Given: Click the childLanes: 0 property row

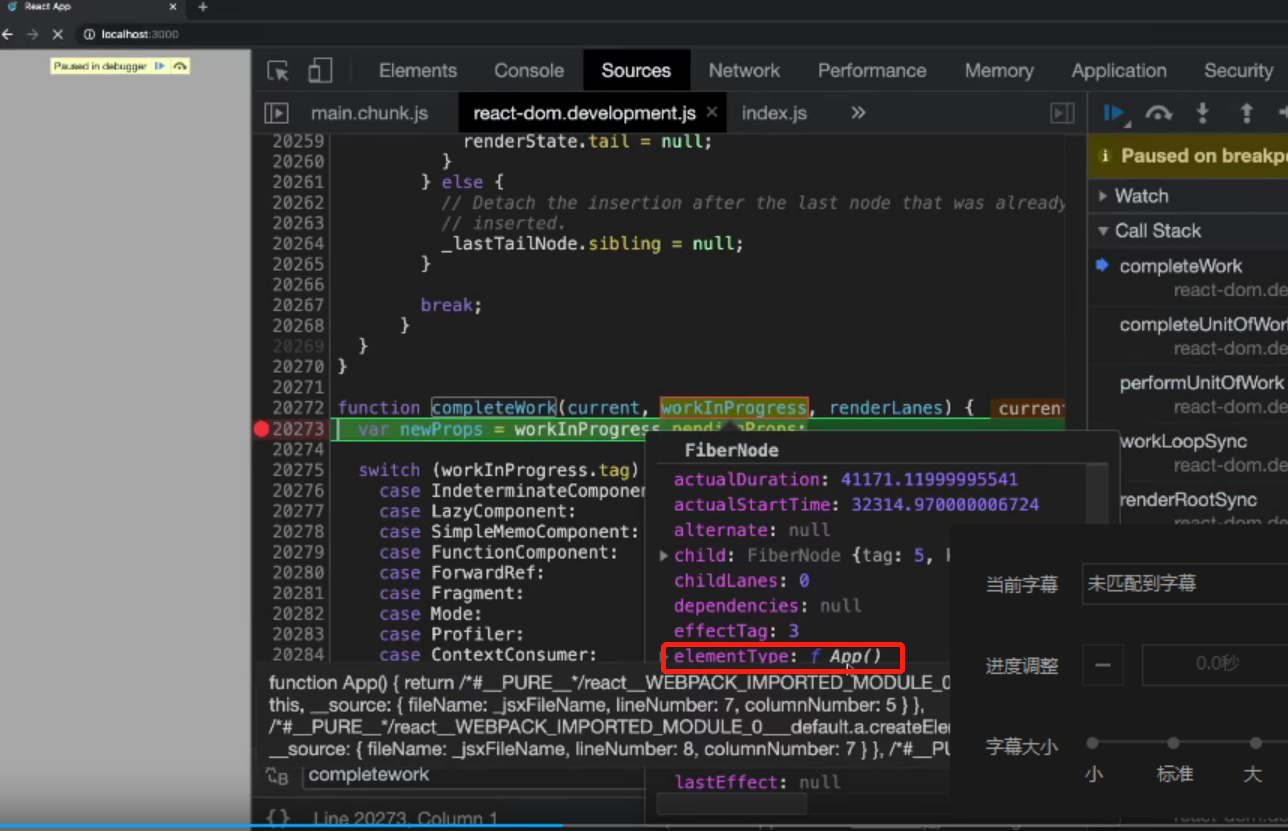Looking at the screenshot, I should click(x=742, y=581).
